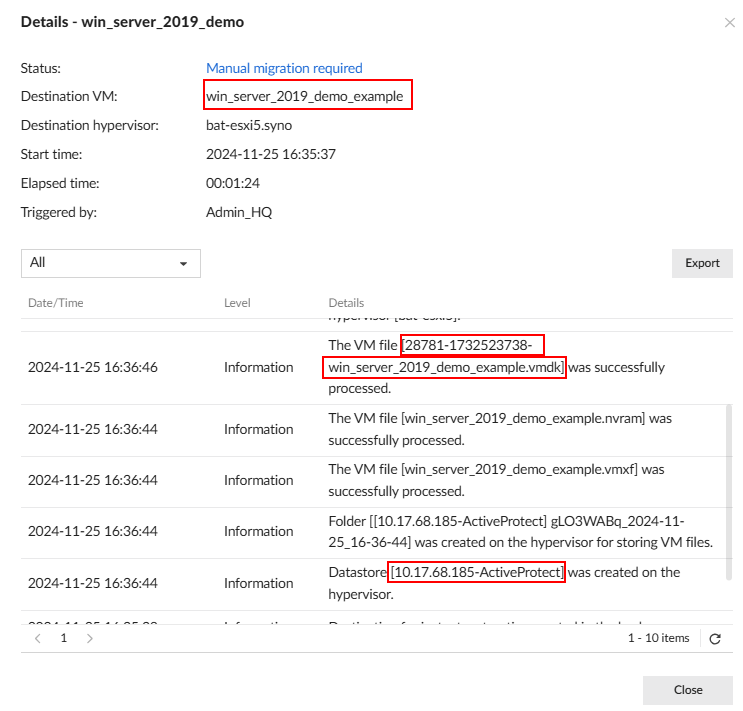The width and height of the screenshot is (743, 711).
Task: Select elapsed time 00:01:24
Action: tap(233, 183)
